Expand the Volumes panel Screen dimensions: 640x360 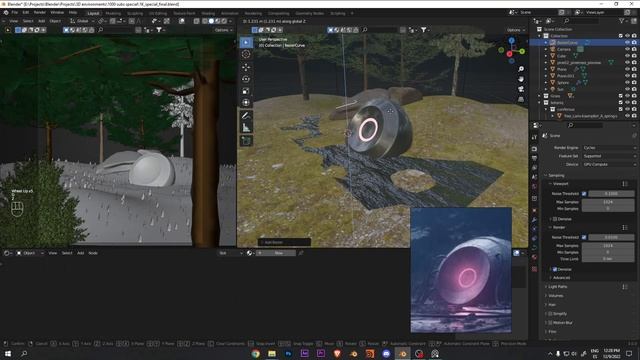tap(555, 296)
